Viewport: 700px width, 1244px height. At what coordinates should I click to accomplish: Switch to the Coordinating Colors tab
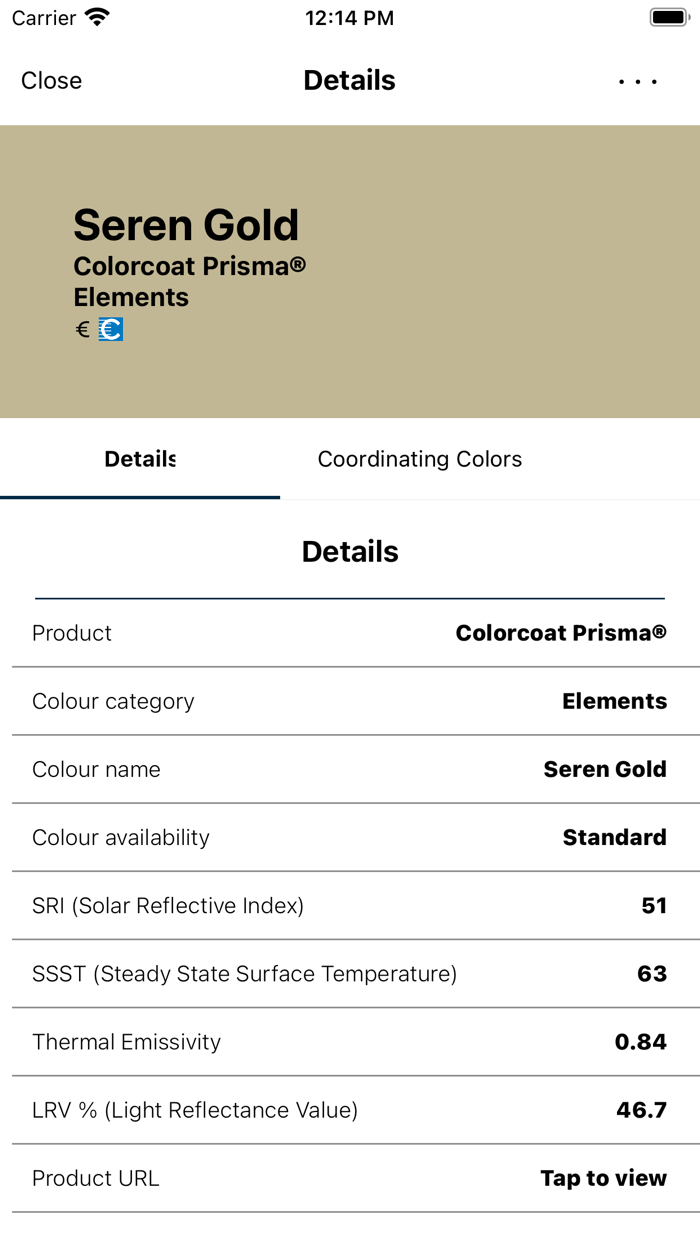(x=419, y=459)
